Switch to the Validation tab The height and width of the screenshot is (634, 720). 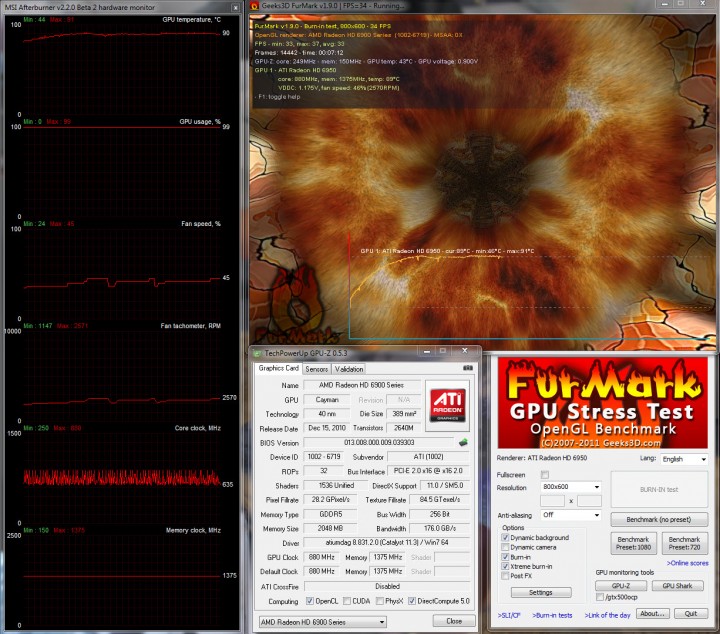coord(349,369)
